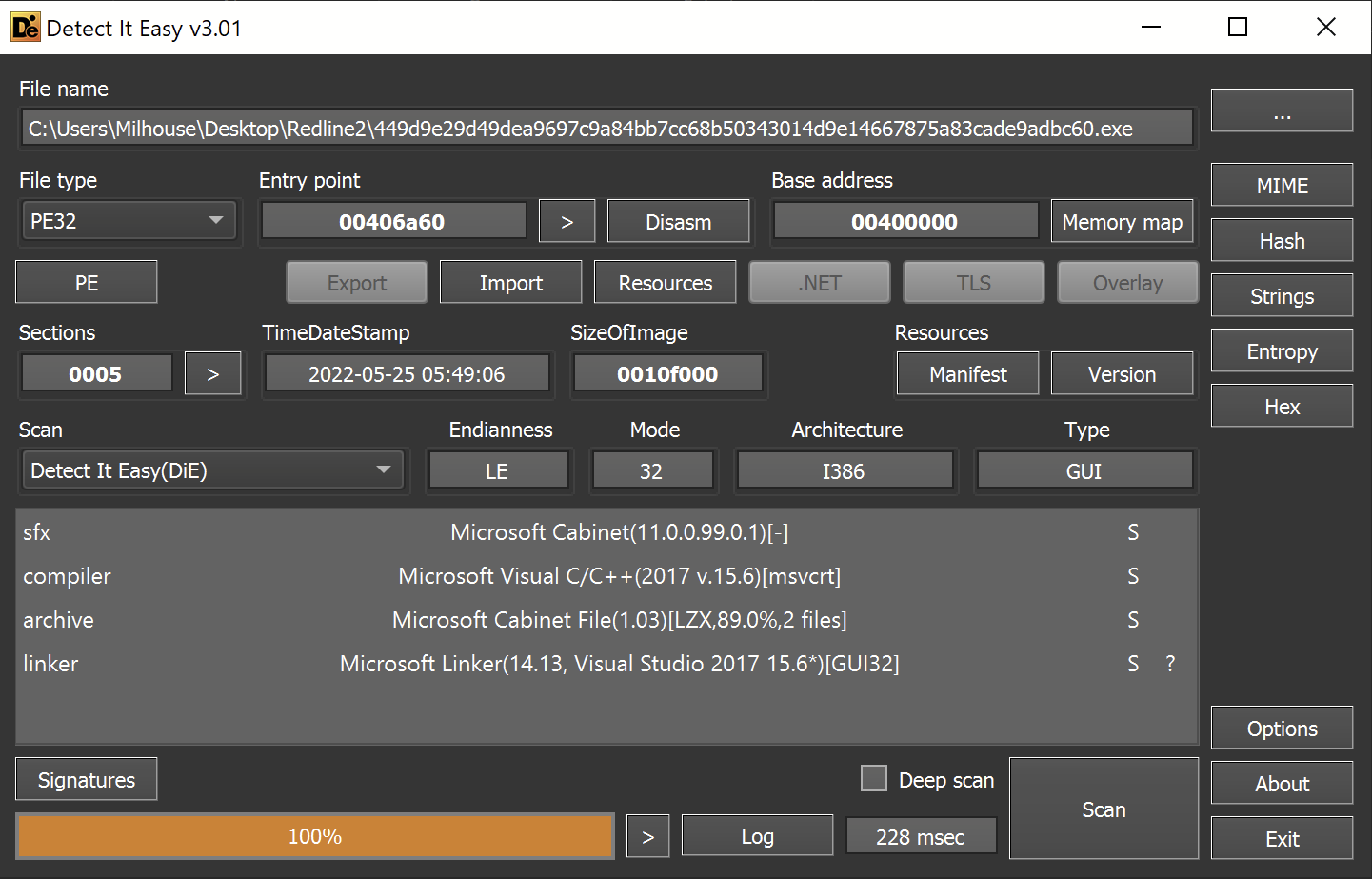
Task: Click the question mark next to Microsoft Linker
Action: pyautogui.click(x=1170, y=664)
